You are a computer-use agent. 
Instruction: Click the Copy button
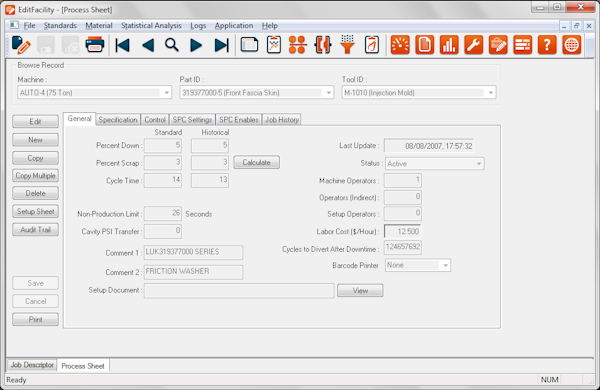click(x=36, y=158)
